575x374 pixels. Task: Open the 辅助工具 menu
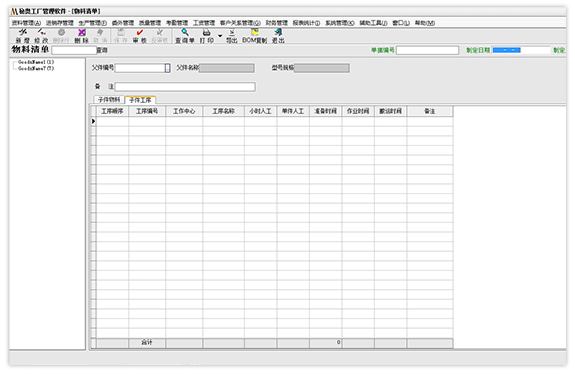pos(373,23)
